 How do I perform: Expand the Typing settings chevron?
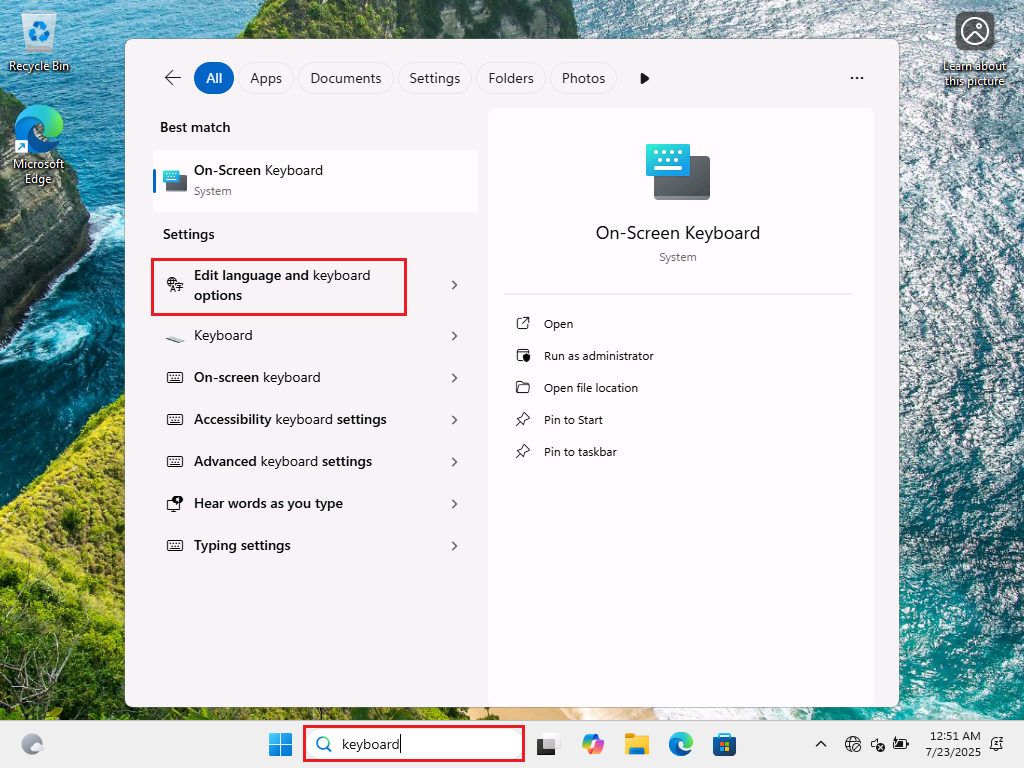455,546
